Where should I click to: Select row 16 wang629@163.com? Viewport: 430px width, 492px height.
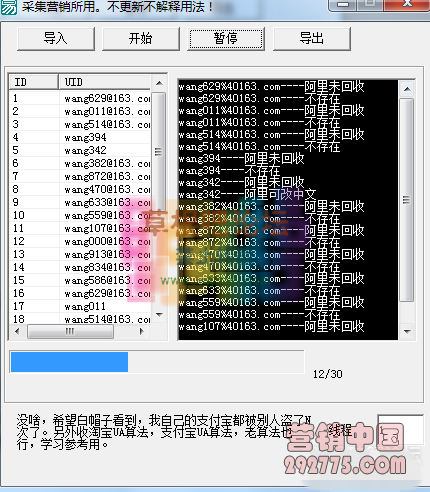click(80, 293)
